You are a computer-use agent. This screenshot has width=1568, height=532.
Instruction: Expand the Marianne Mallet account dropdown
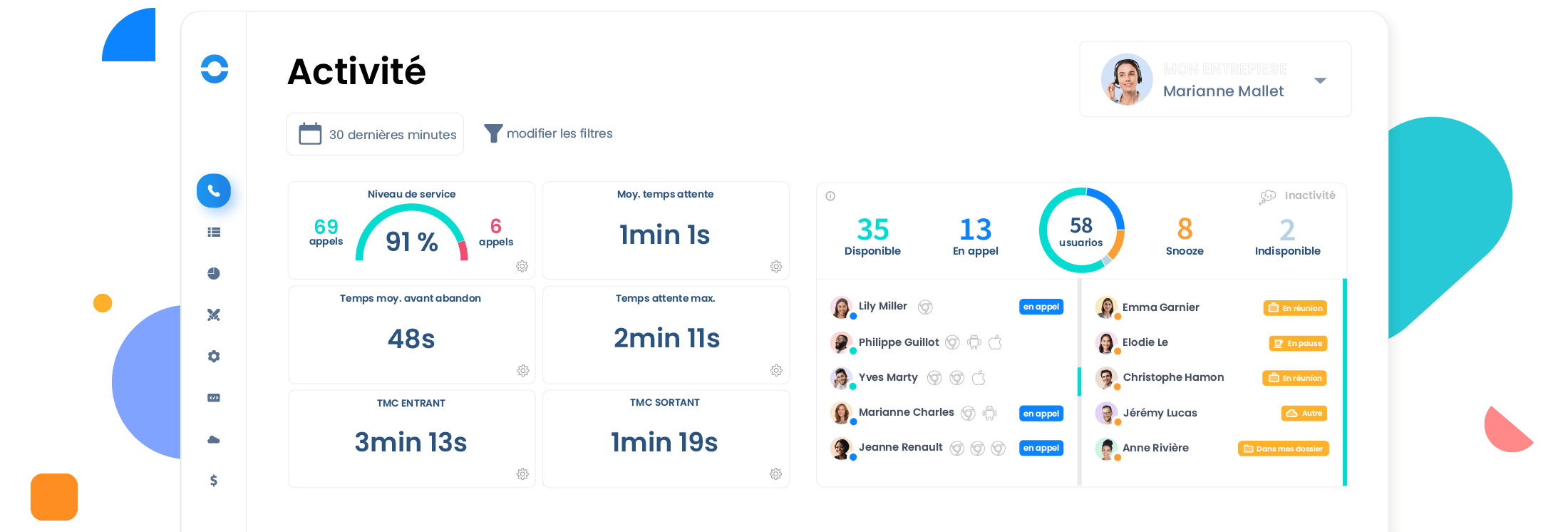[1320, 81]
